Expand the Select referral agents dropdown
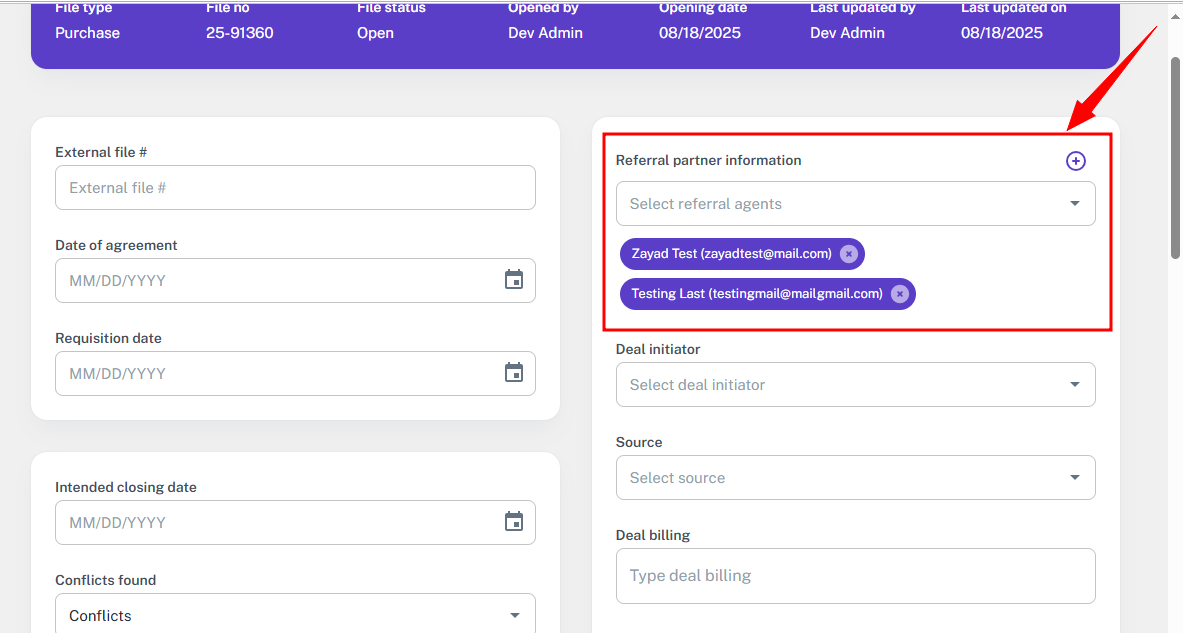 1074,204
